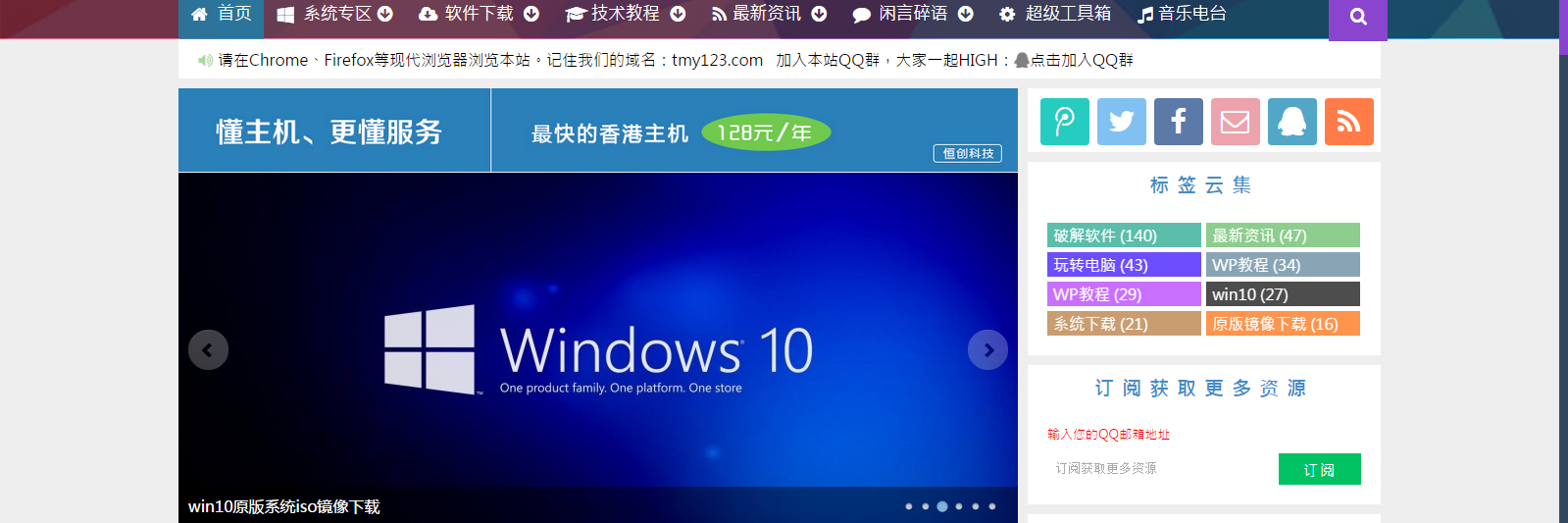
Task: Select the 系统下载 (21) tag
Action: coord(1124,324)
